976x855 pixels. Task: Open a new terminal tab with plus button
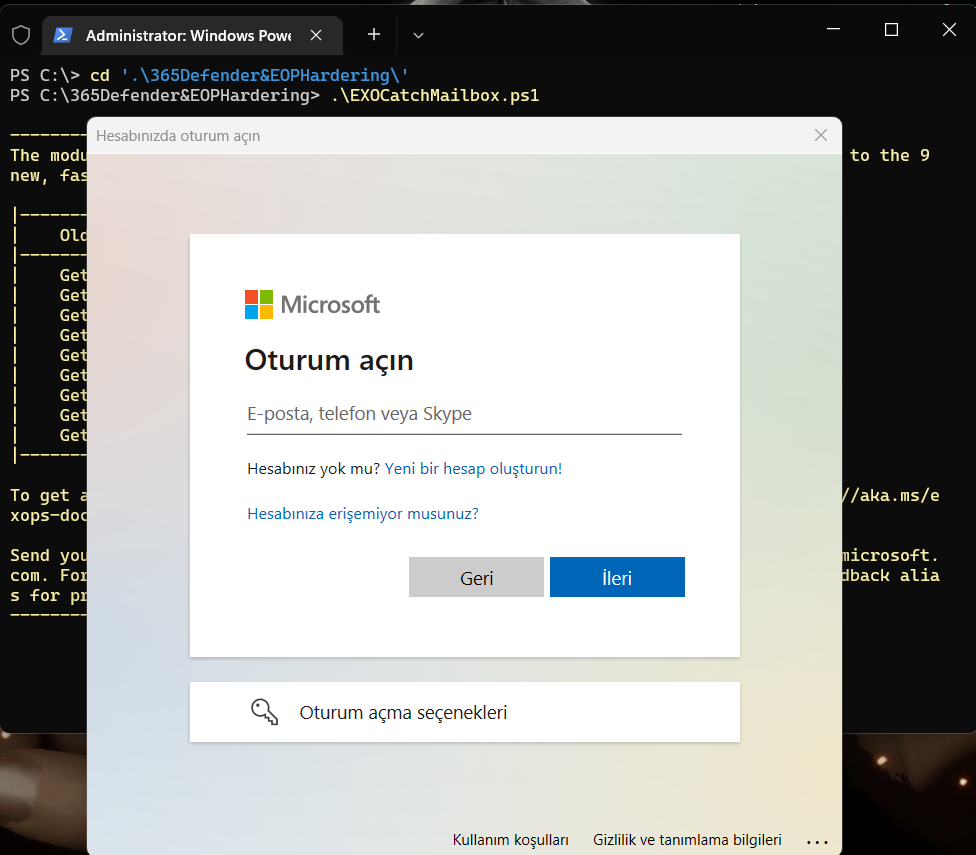coord(373,35)
